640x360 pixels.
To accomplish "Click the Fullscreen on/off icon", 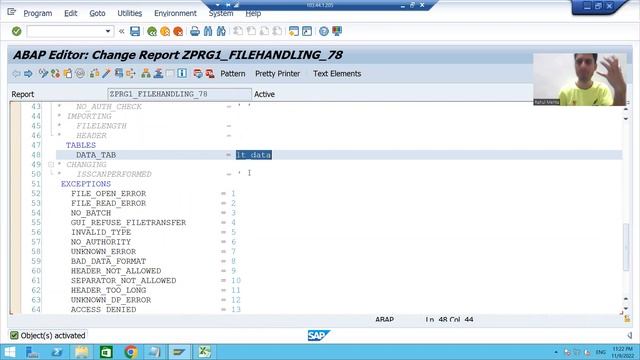I will click(x=170, y=73).
